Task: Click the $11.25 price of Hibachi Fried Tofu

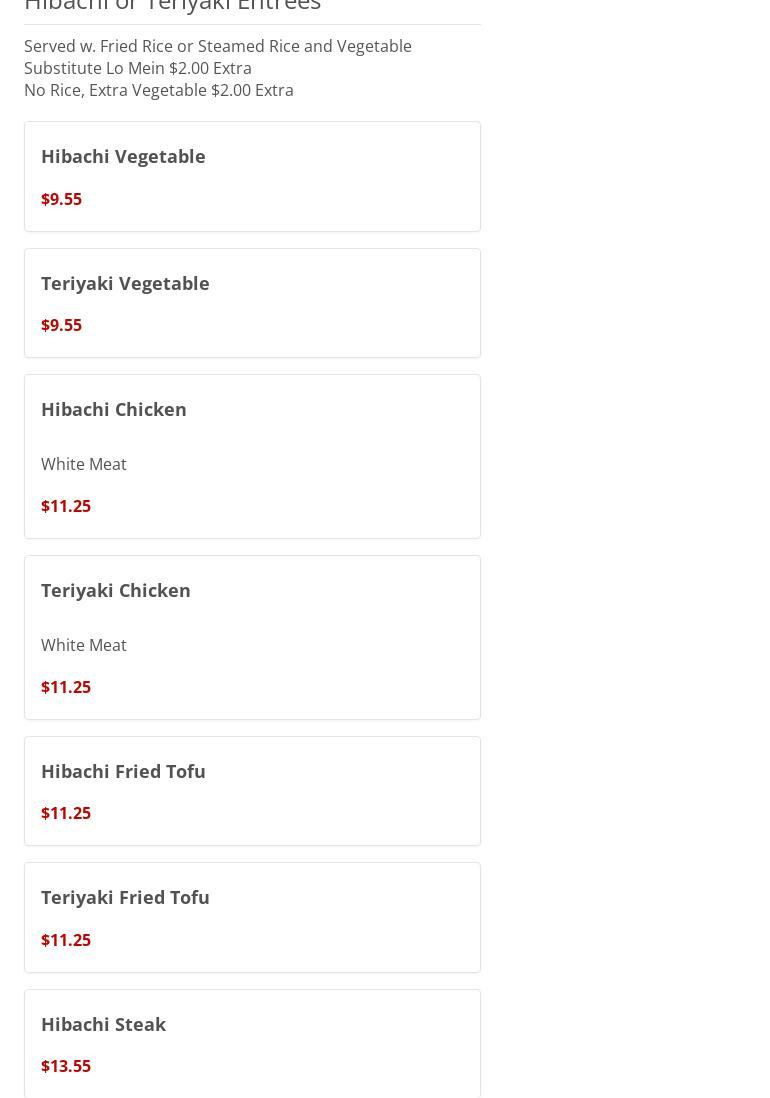Action: [x=66, y=813]
